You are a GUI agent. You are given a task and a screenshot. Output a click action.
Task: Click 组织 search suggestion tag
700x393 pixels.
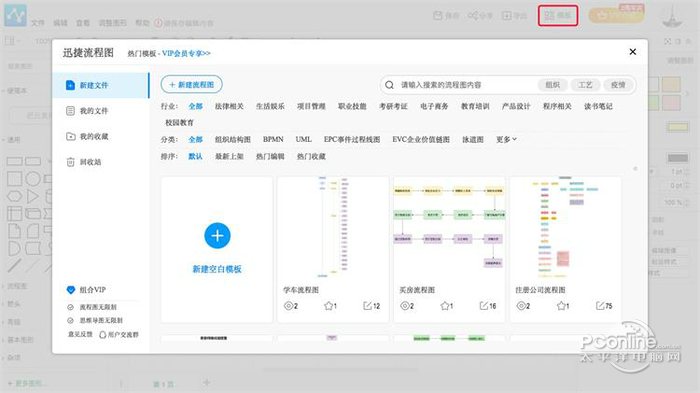click(x=553, y=85)
